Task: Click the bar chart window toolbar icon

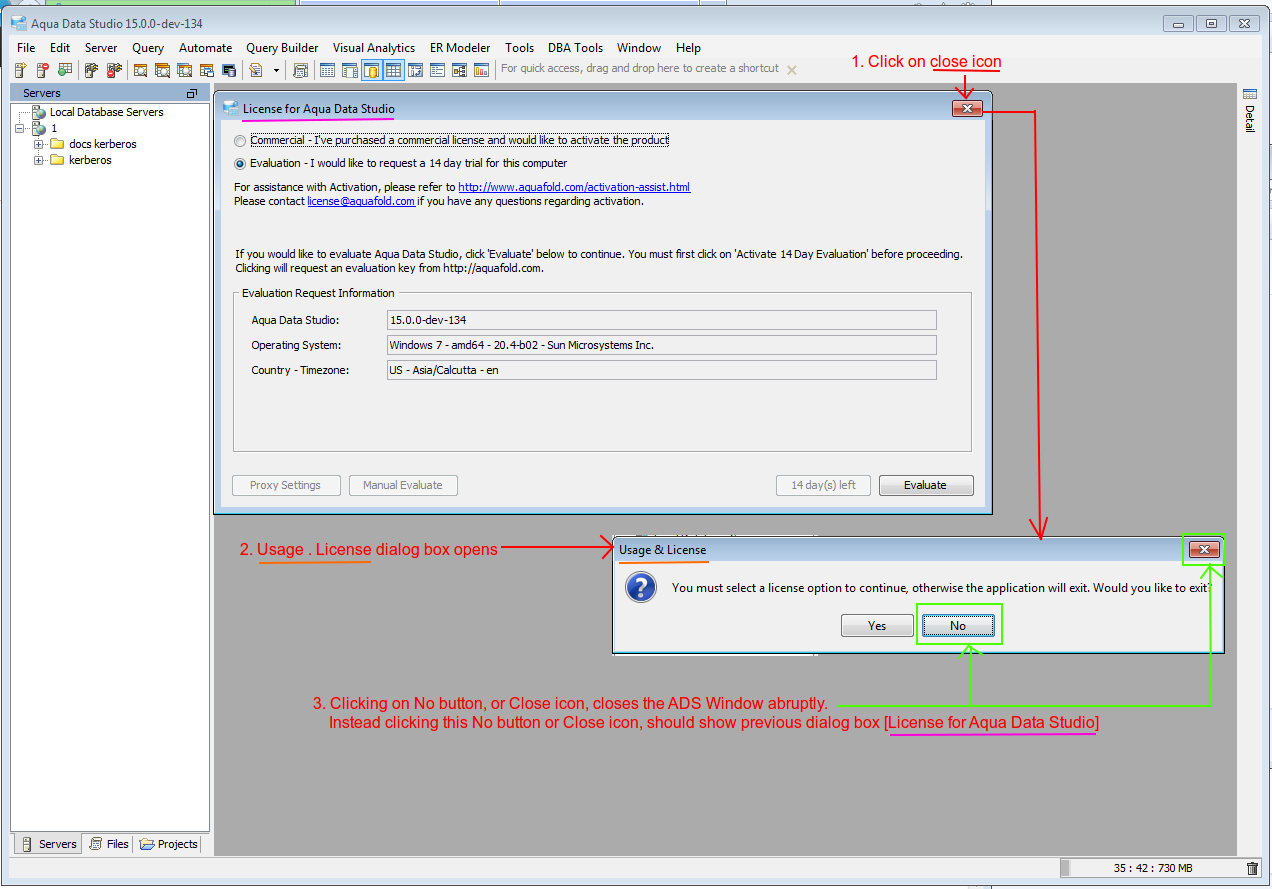Action: click(x=481, y=70)
